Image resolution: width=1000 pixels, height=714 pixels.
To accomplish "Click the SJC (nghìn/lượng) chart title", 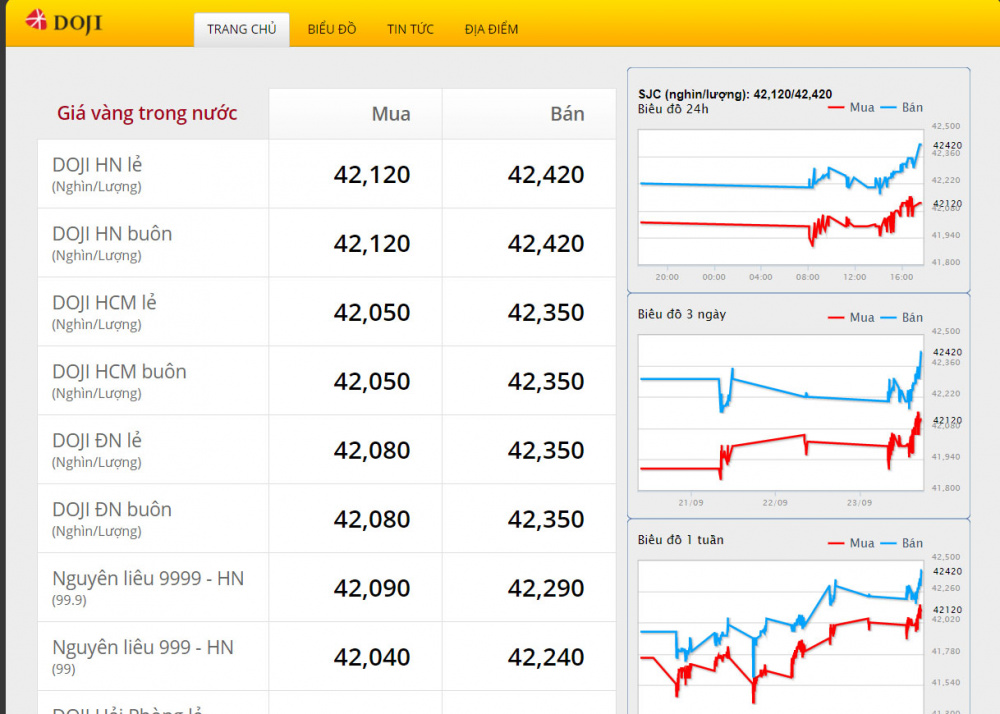I will click(x=735, y=94).
